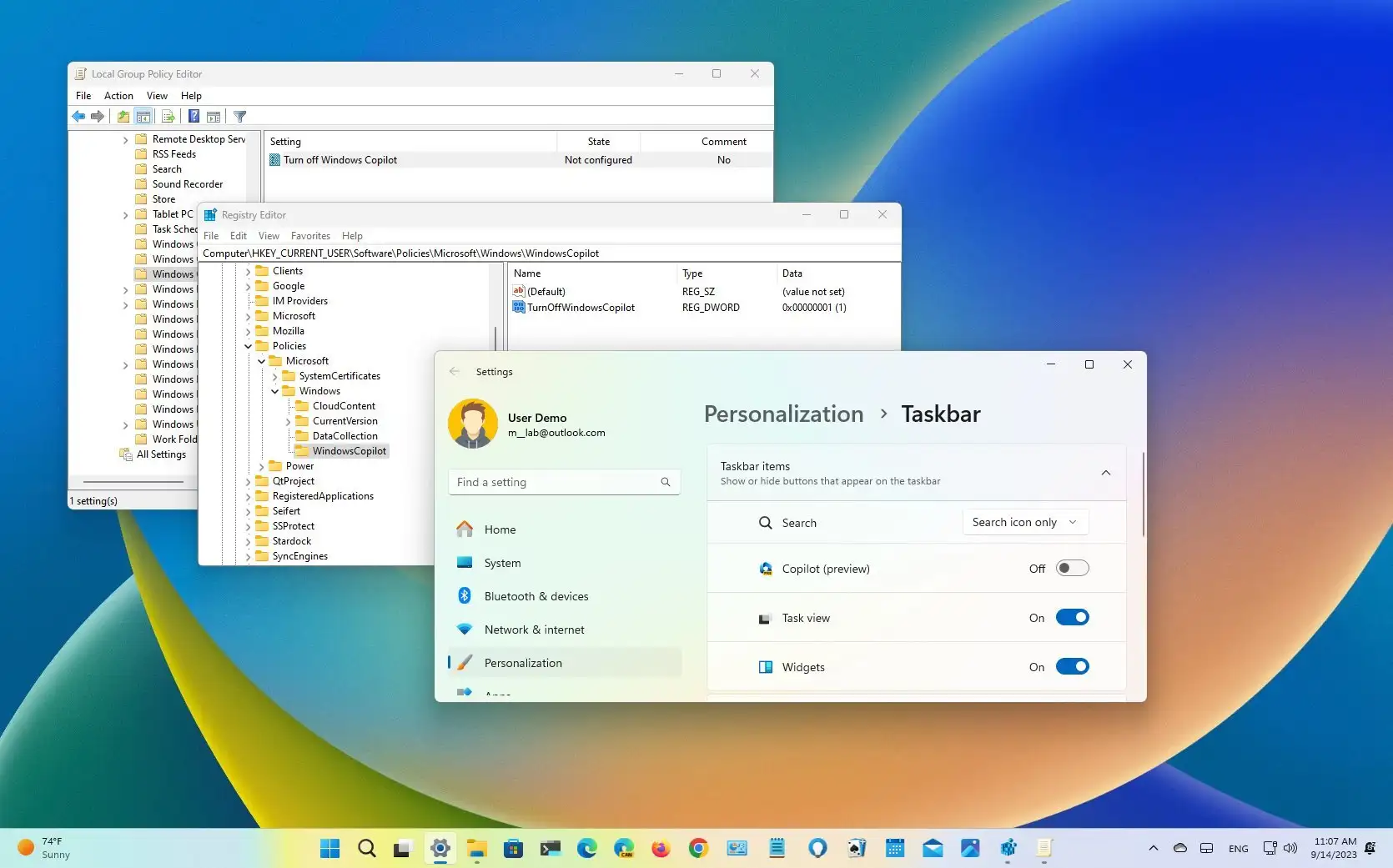Click Show/Hide action pane icon
1393x868 pixels.
tap(214, 117)
